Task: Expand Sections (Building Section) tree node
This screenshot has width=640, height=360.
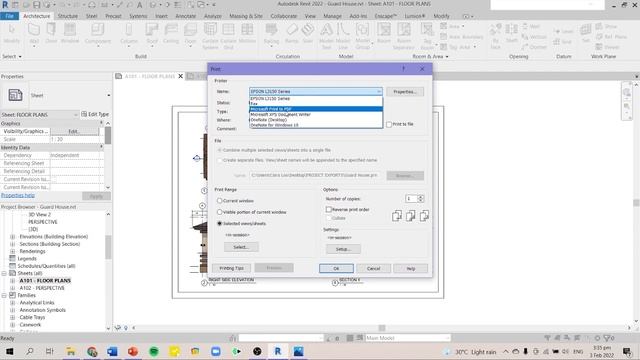Action: point(12,244)
